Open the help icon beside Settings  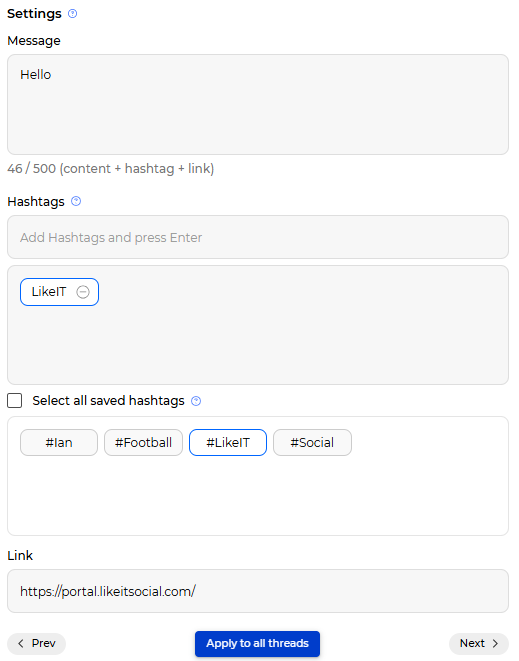[73, 14]
